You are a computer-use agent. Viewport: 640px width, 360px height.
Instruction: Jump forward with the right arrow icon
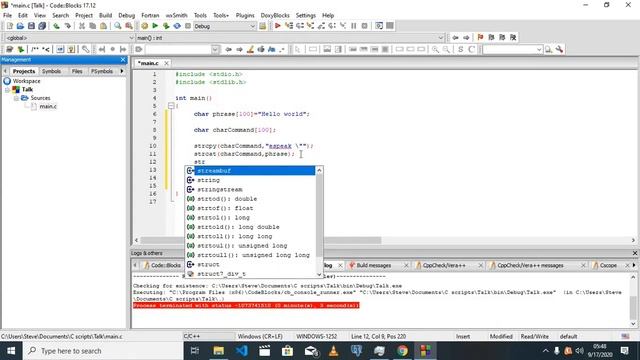coord(466,38)
